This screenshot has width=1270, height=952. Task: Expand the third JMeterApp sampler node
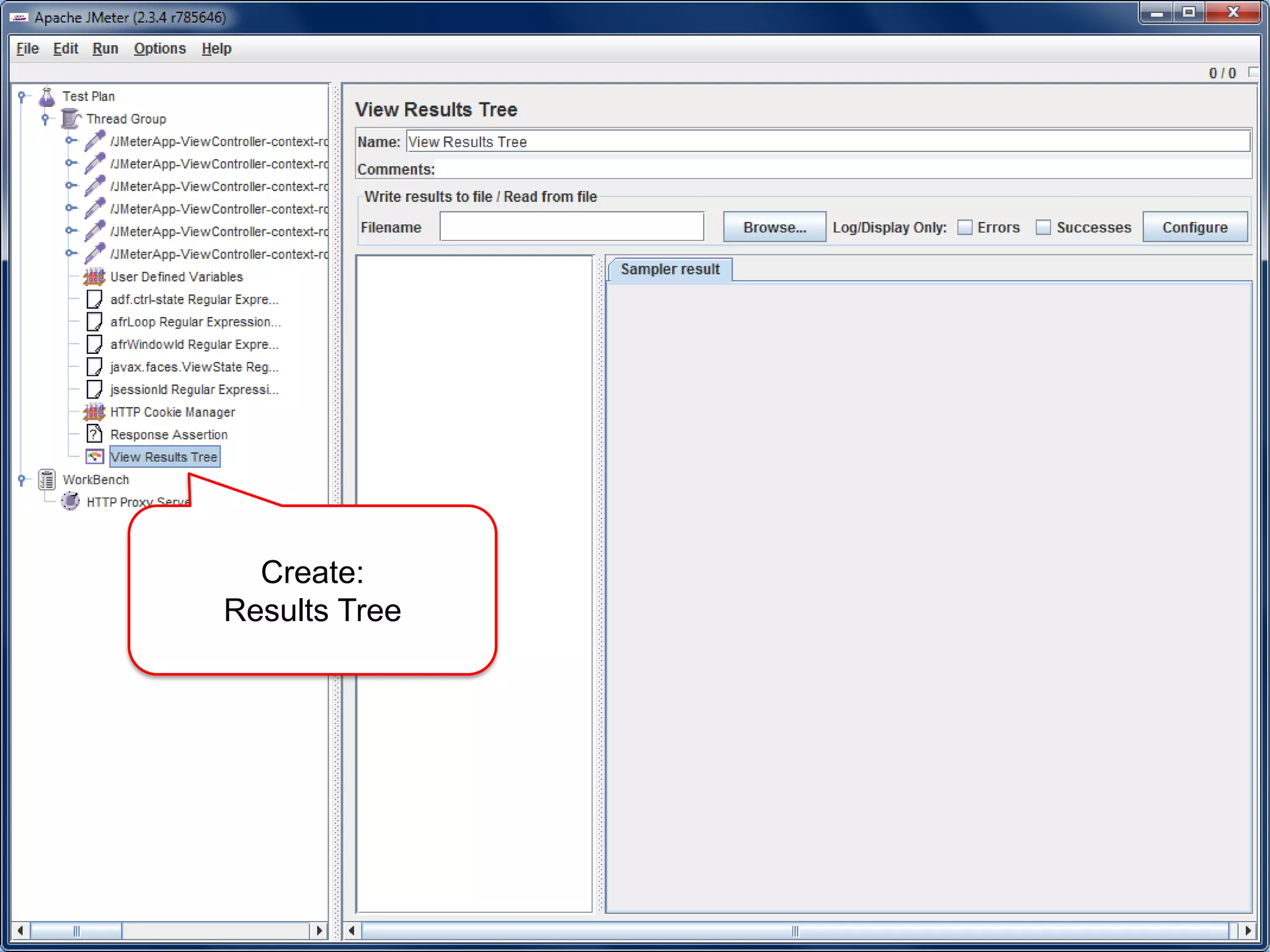point(71,186)
